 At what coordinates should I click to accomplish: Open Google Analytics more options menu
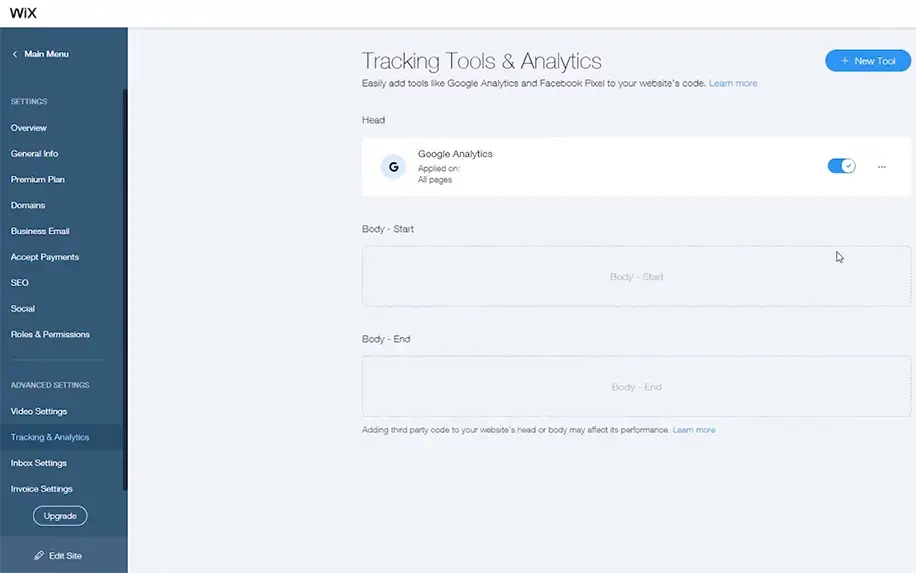[x=882, y=167]
